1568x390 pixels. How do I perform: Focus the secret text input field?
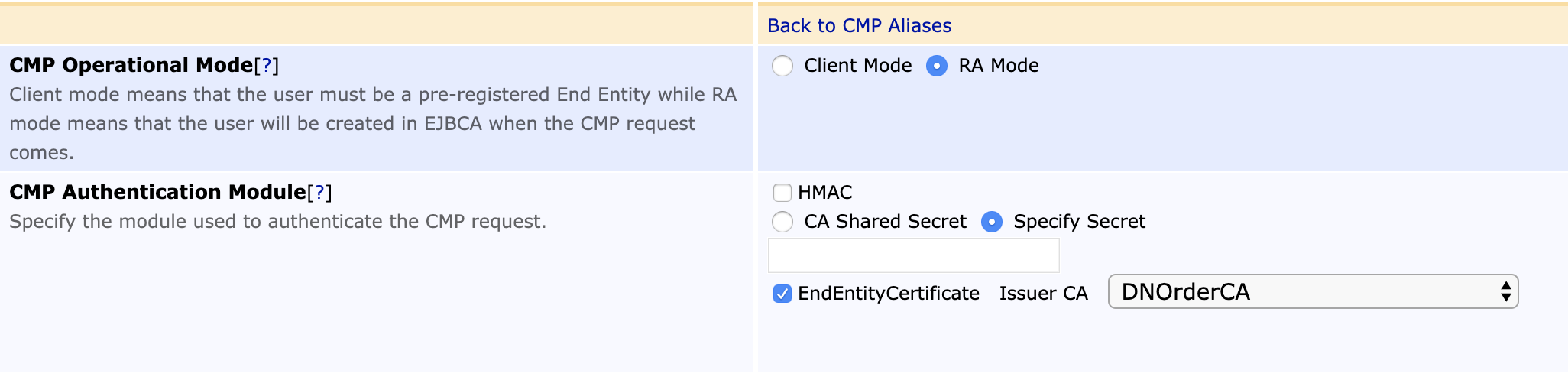[913, 255]
